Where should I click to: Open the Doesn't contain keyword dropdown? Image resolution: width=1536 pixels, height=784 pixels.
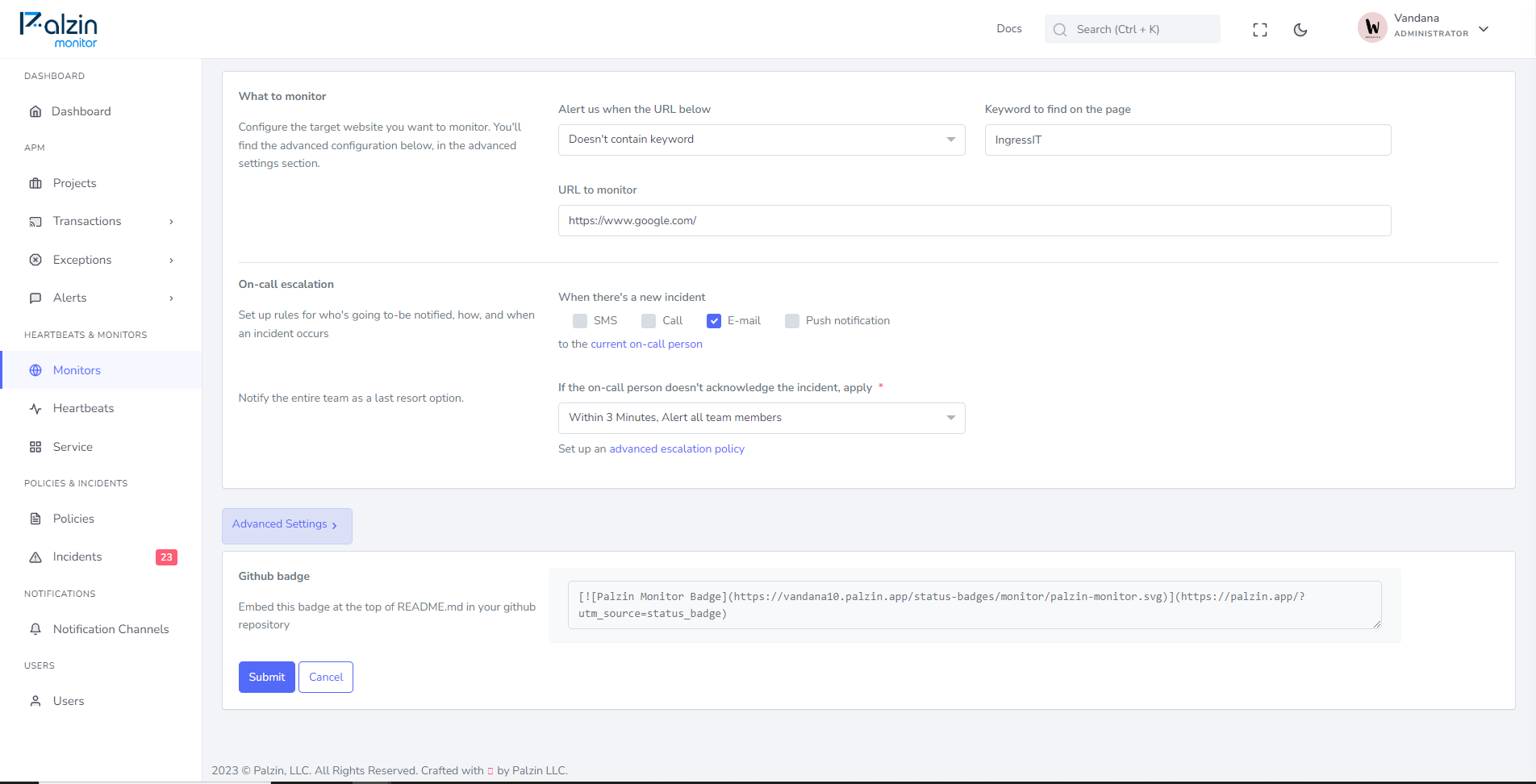click(762, 140)
